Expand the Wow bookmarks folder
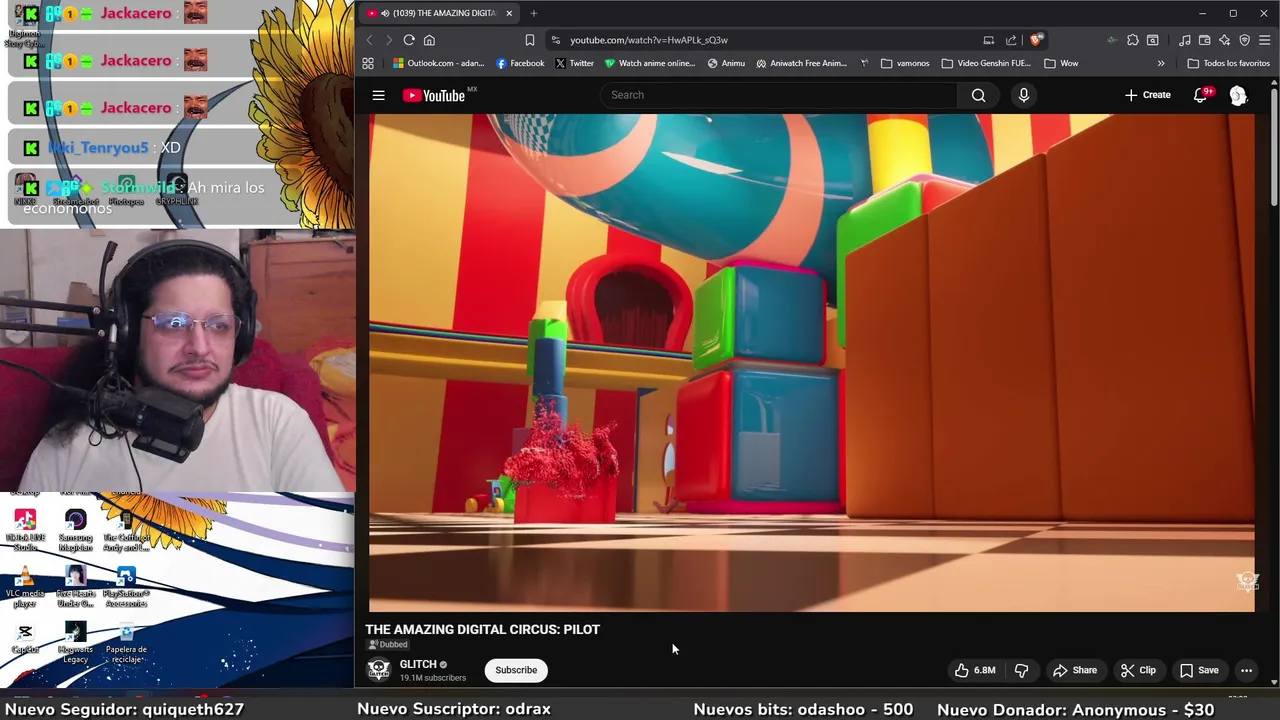Image resolution: width=1280 pixels, height=720 pixels. click(1061, 63)
